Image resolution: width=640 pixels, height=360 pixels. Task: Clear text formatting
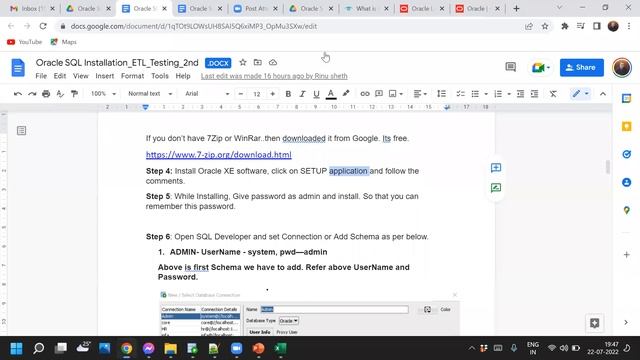[x=553, y=94]
